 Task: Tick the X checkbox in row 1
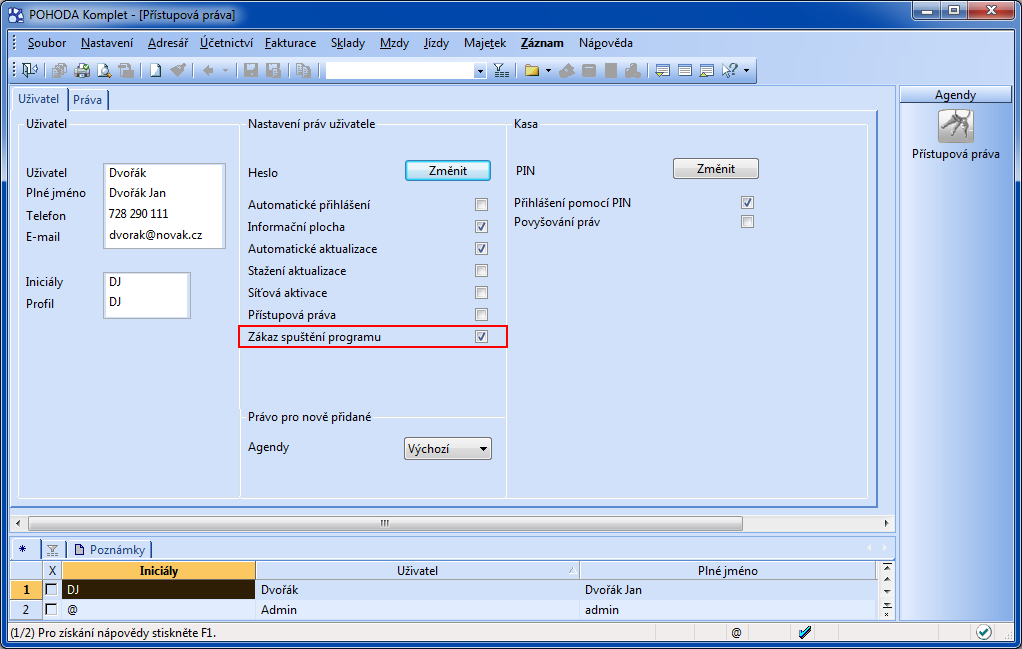pos(51,590)
